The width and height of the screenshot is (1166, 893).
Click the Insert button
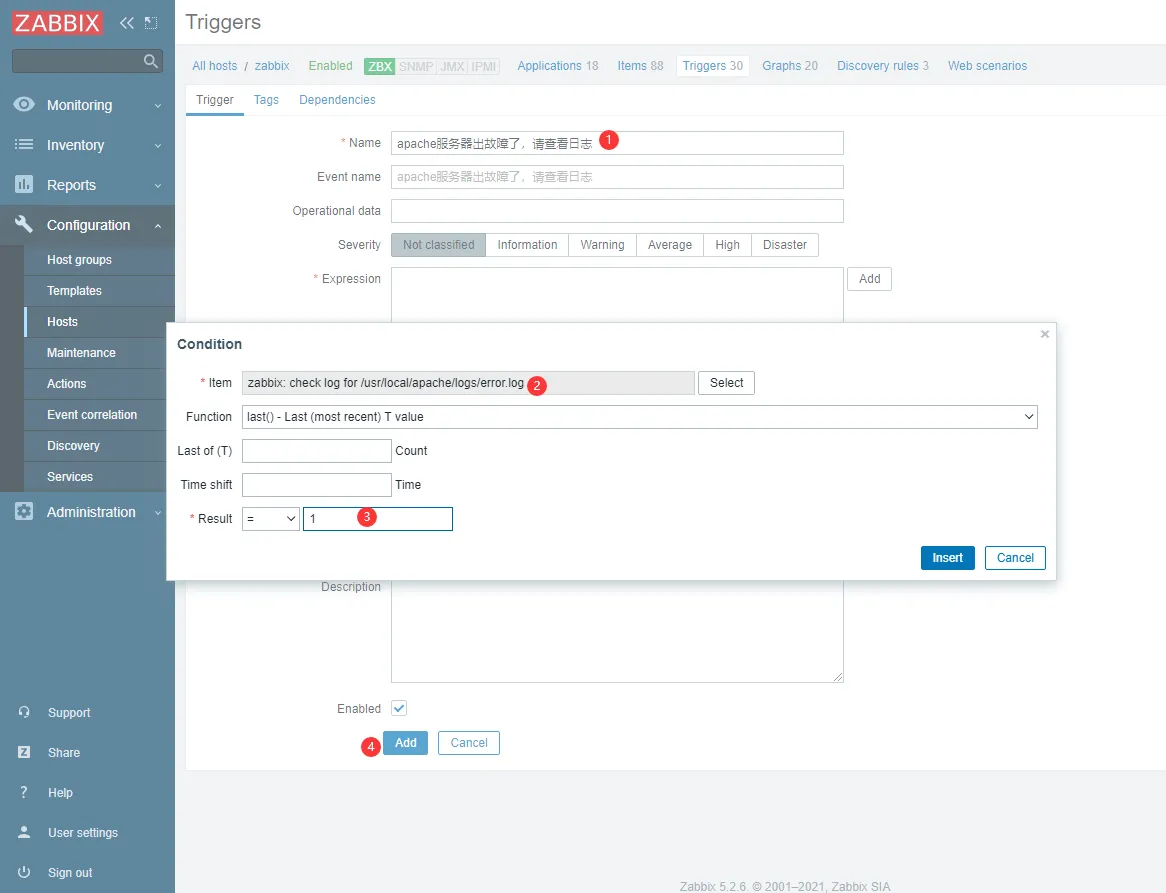947,558
